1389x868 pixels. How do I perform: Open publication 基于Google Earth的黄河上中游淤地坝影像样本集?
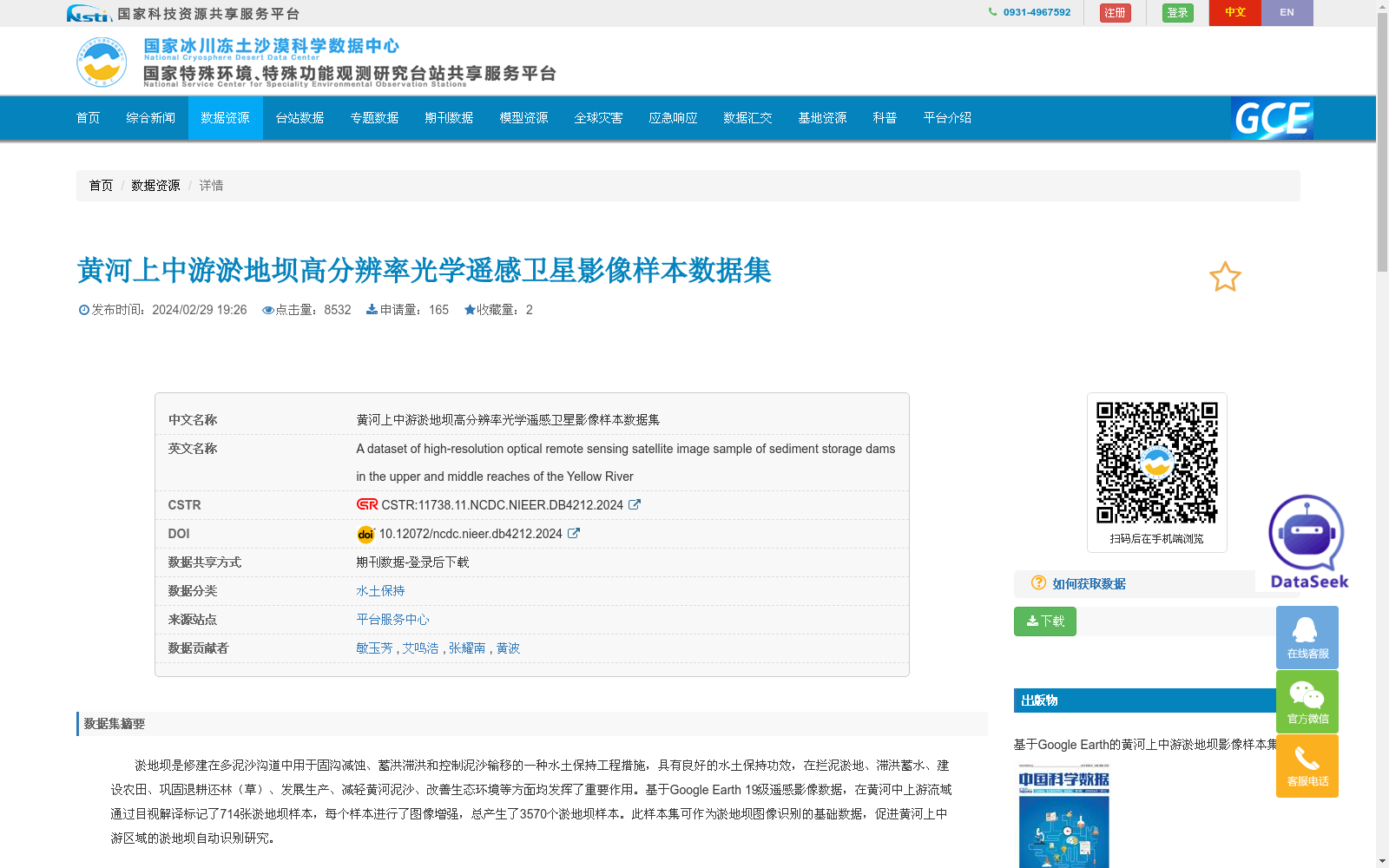coord(1146,745)
